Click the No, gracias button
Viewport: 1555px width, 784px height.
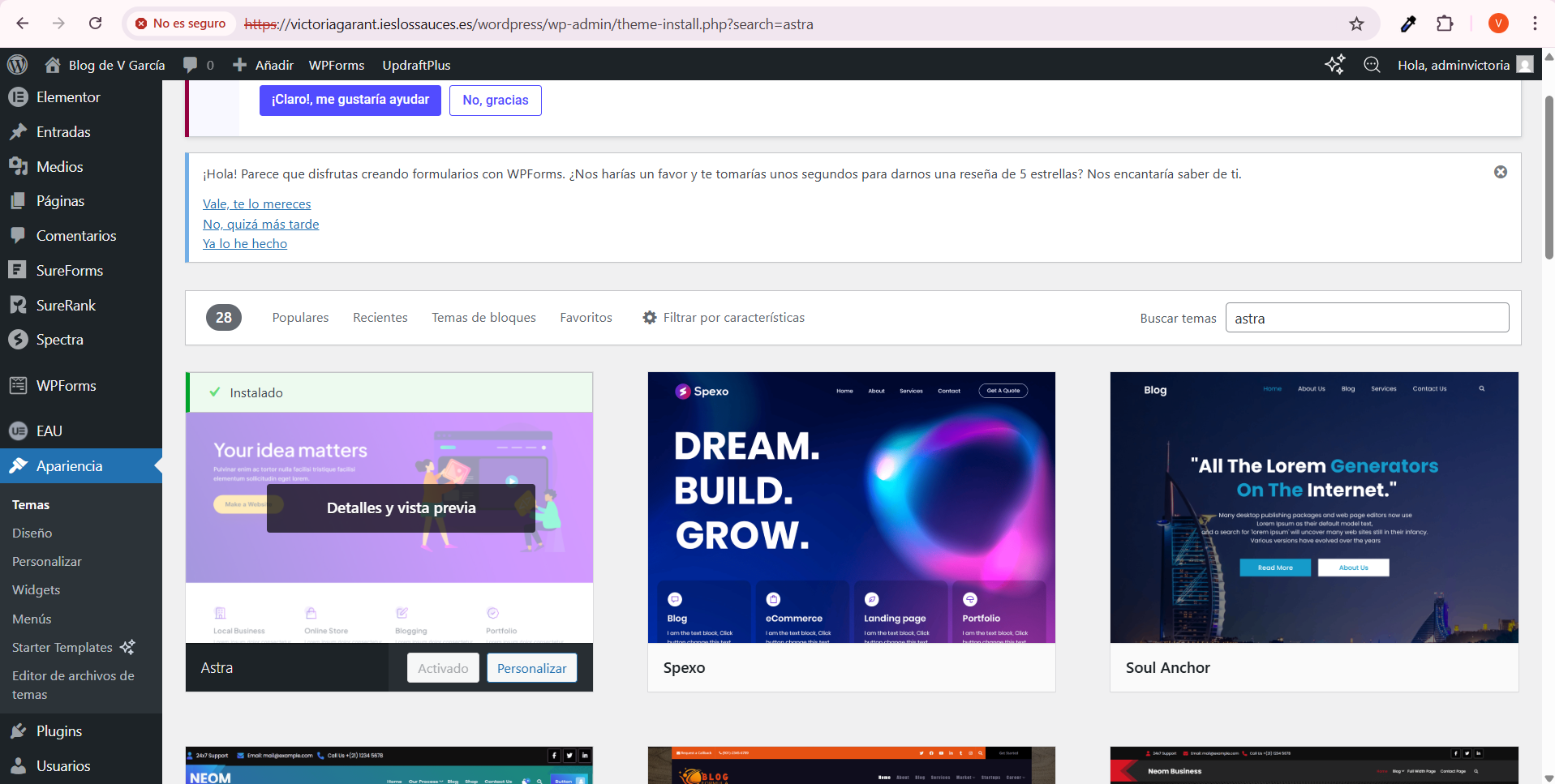coord(495,101)
